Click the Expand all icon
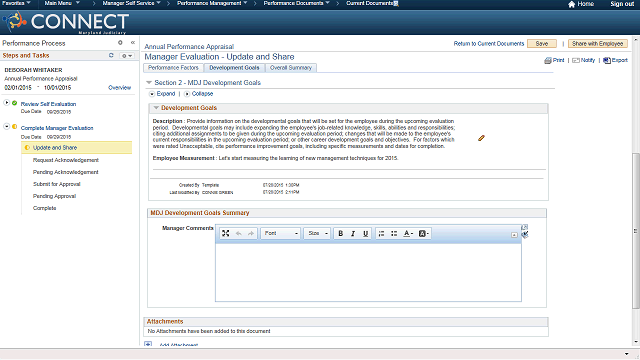Image resolution: width=640 pixels, height=360 pixels. point(152,94)
